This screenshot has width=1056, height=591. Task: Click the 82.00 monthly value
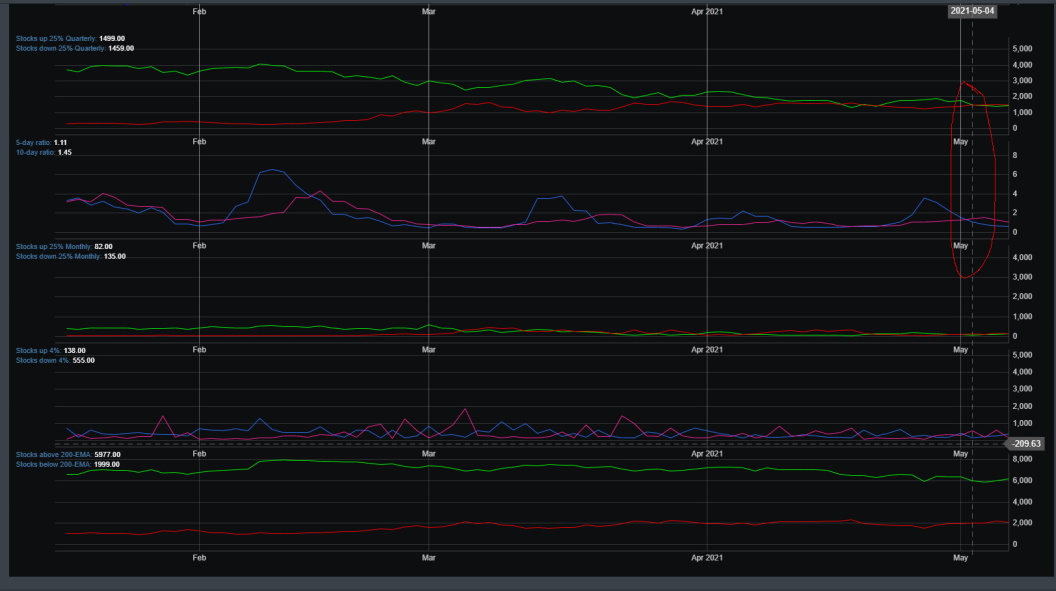(104, 246)
